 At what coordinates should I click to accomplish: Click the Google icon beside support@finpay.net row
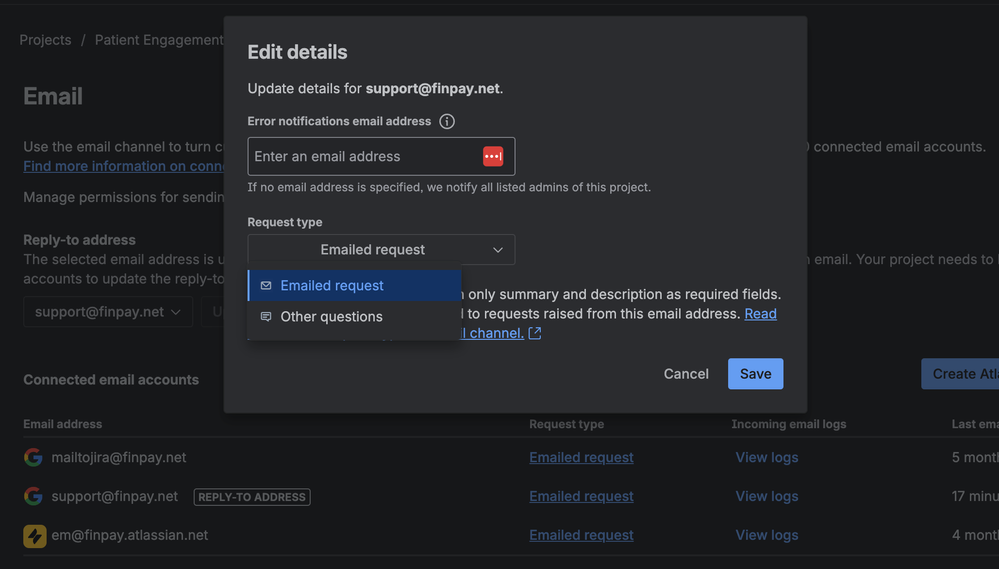point(34,496)
